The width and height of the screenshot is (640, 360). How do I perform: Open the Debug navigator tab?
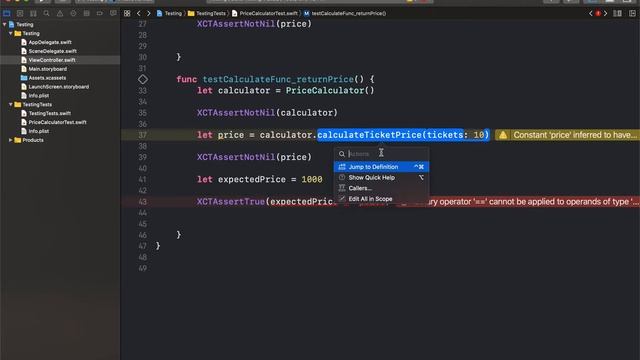point(87,13)
